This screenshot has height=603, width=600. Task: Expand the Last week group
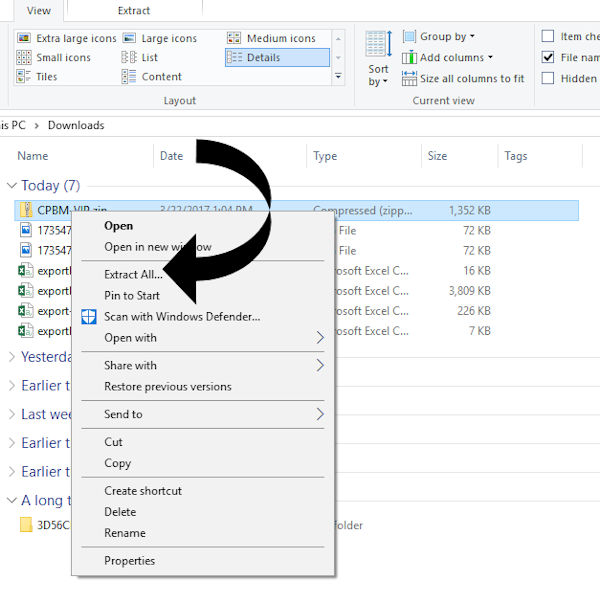click(x=12, y=414)
